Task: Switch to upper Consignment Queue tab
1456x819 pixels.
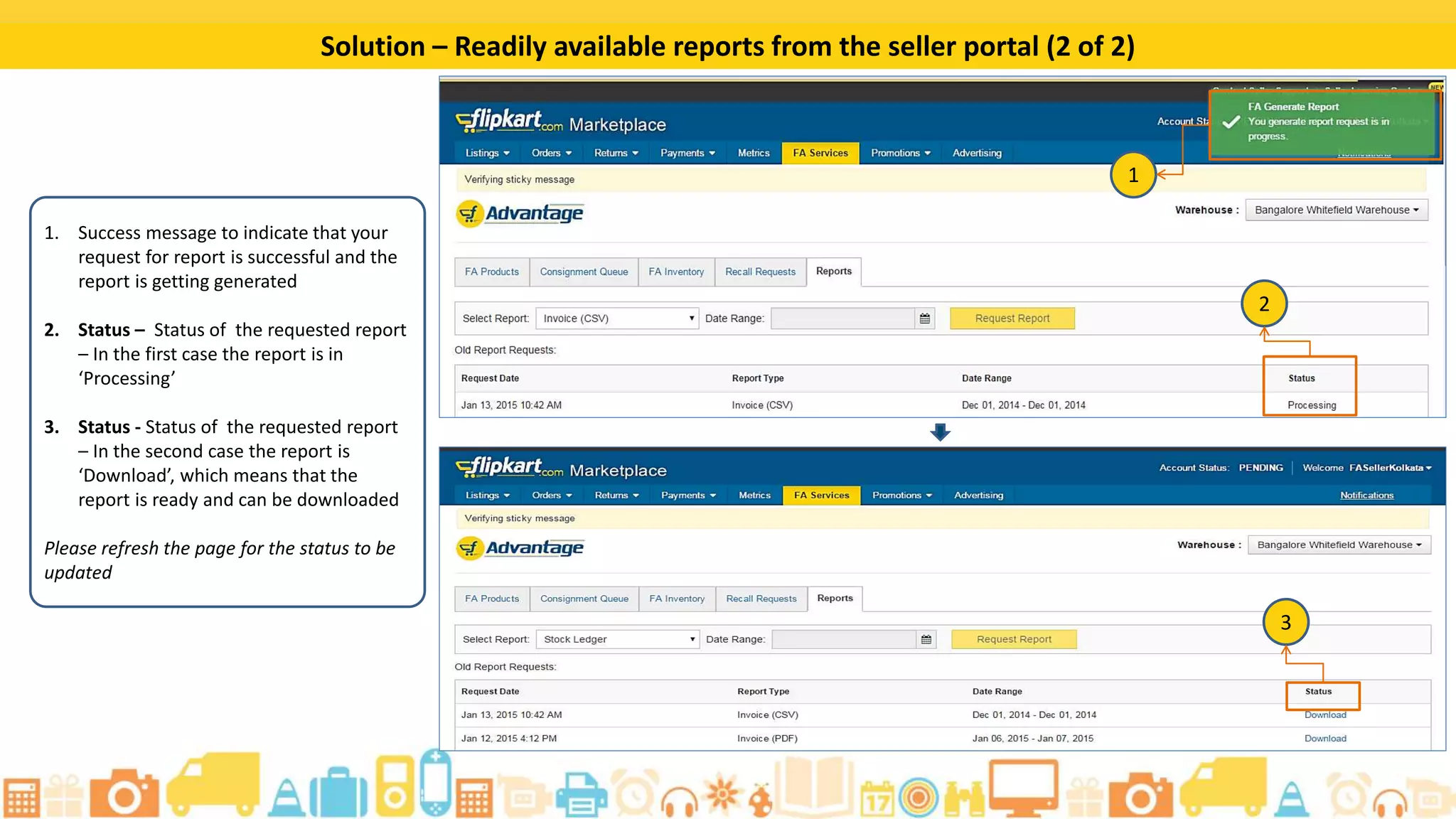Action: [x=584, y=272]
